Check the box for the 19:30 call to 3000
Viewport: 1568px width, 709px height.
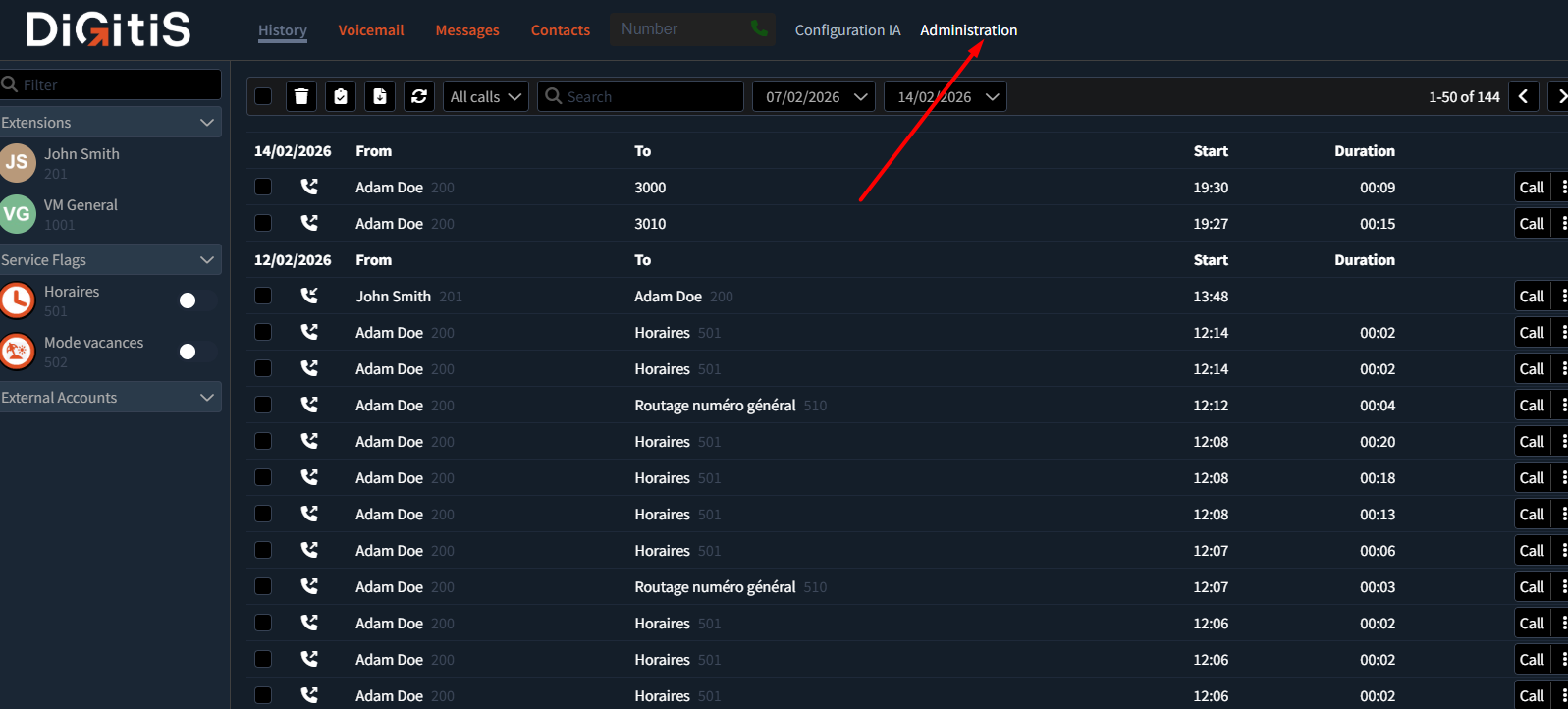(x=263, y=187)
